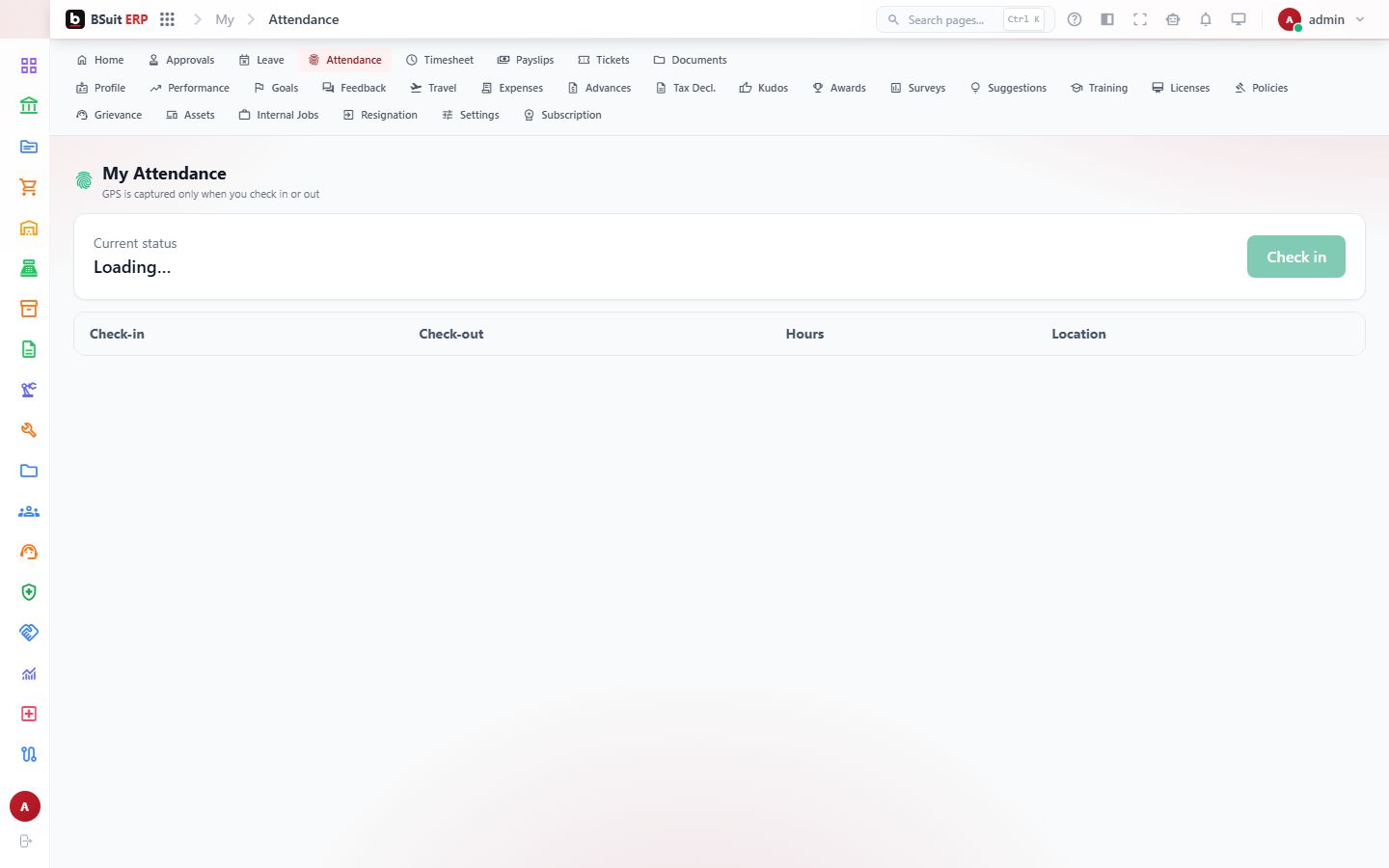
Task: Go to the Tax Decl. tab
Action: point(686,88)
